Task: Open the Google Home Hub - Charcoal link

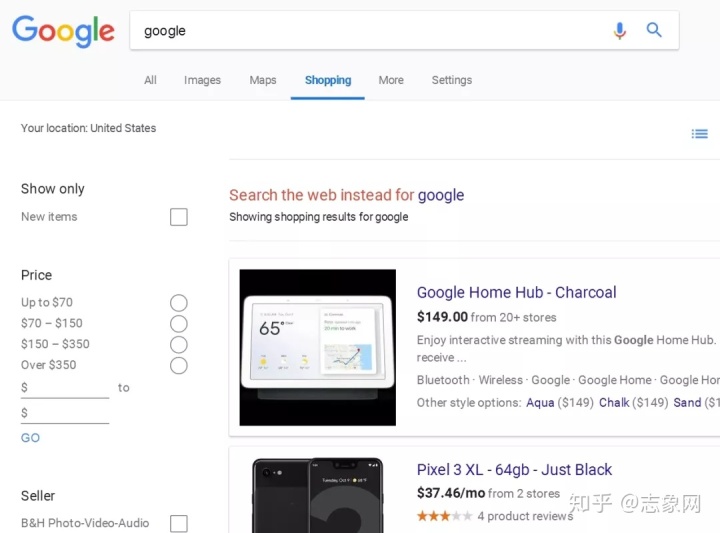Action: point(516,293)
